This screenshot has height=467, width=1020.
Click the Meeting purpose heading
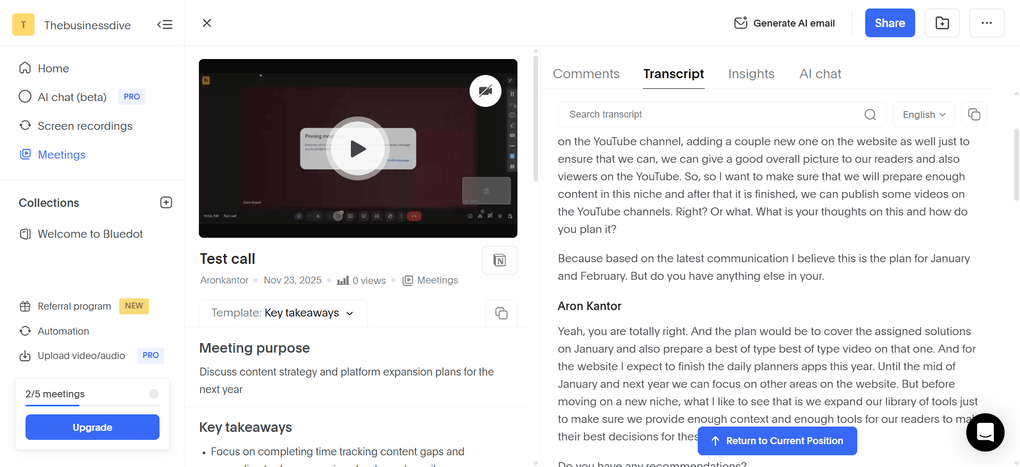click(x=254, y=348)
